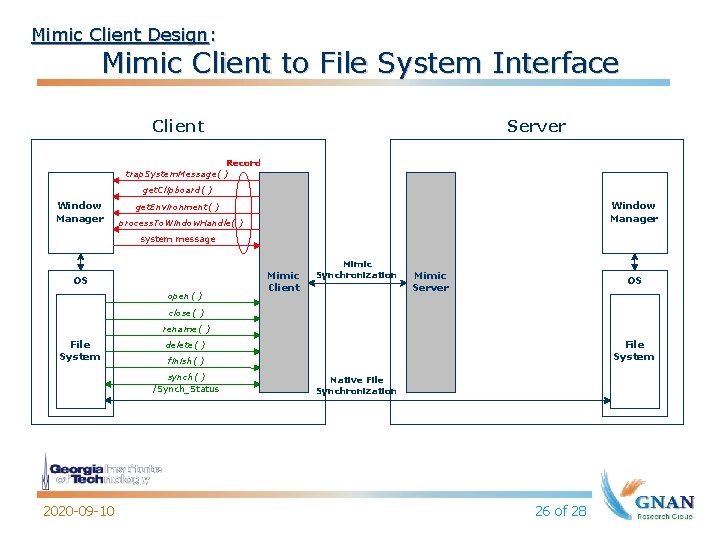
Task: Click the red 'system message' label
Action: (178, 239)
